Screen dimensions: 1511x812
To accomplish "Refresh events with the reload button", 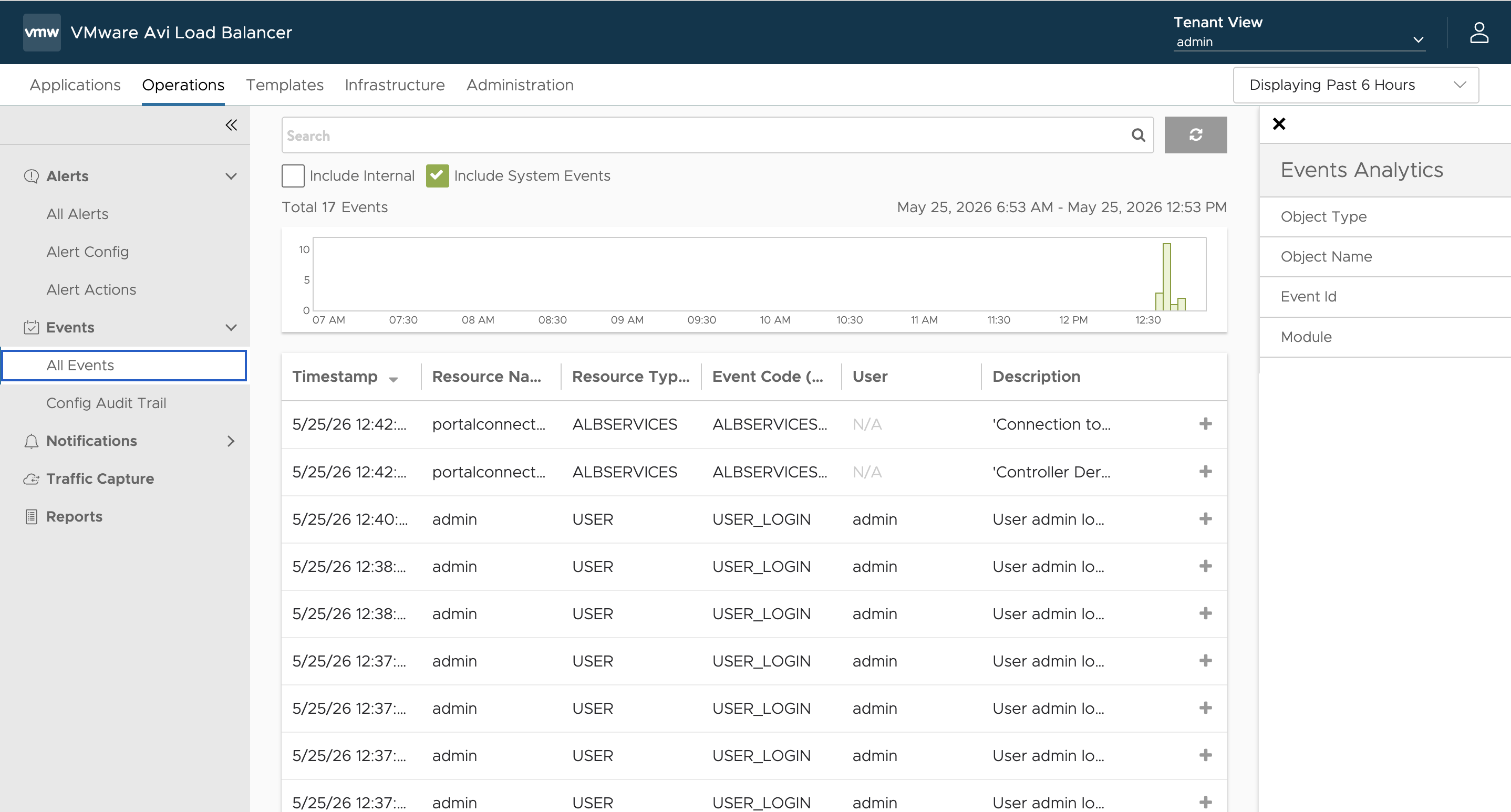I will (x=1195, y=135).
